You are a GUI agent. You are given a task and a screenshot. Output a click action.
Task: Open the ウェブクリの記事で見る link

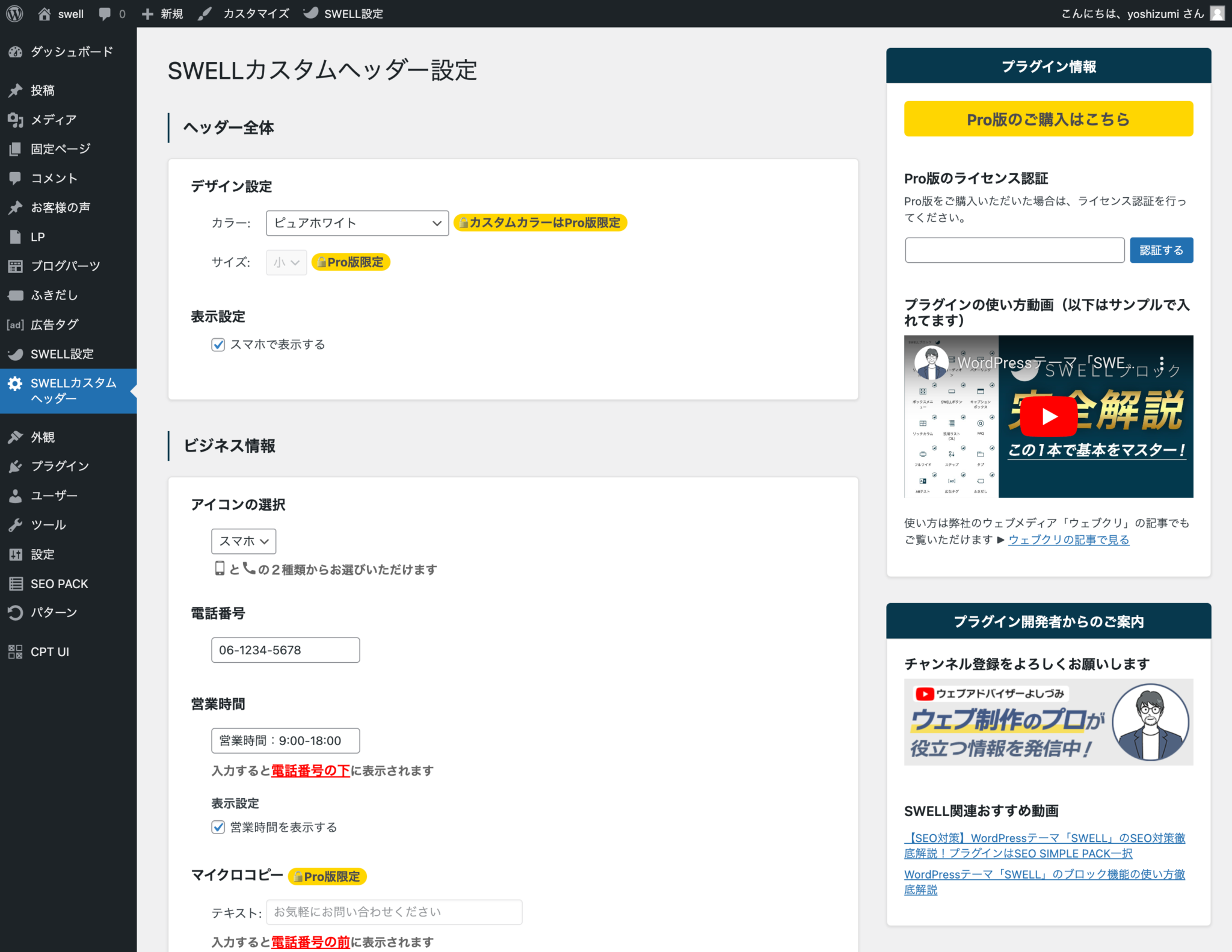1069,539
